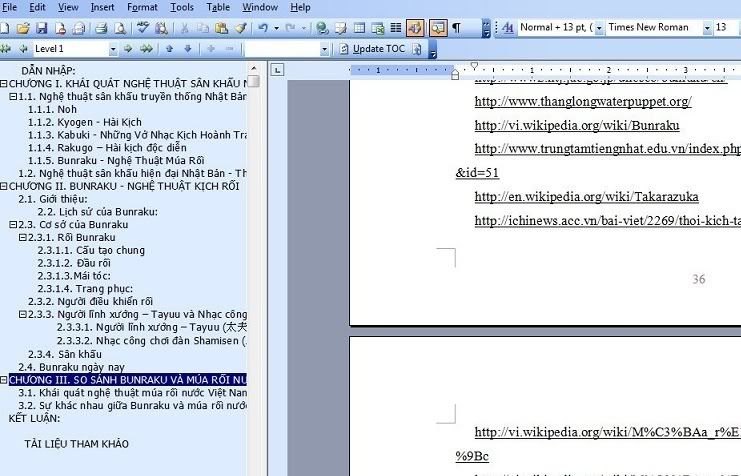The height and width of the screenshot is (476, 741).
Task: Open the Print Preview icon
Action: [x=118, y=28]
